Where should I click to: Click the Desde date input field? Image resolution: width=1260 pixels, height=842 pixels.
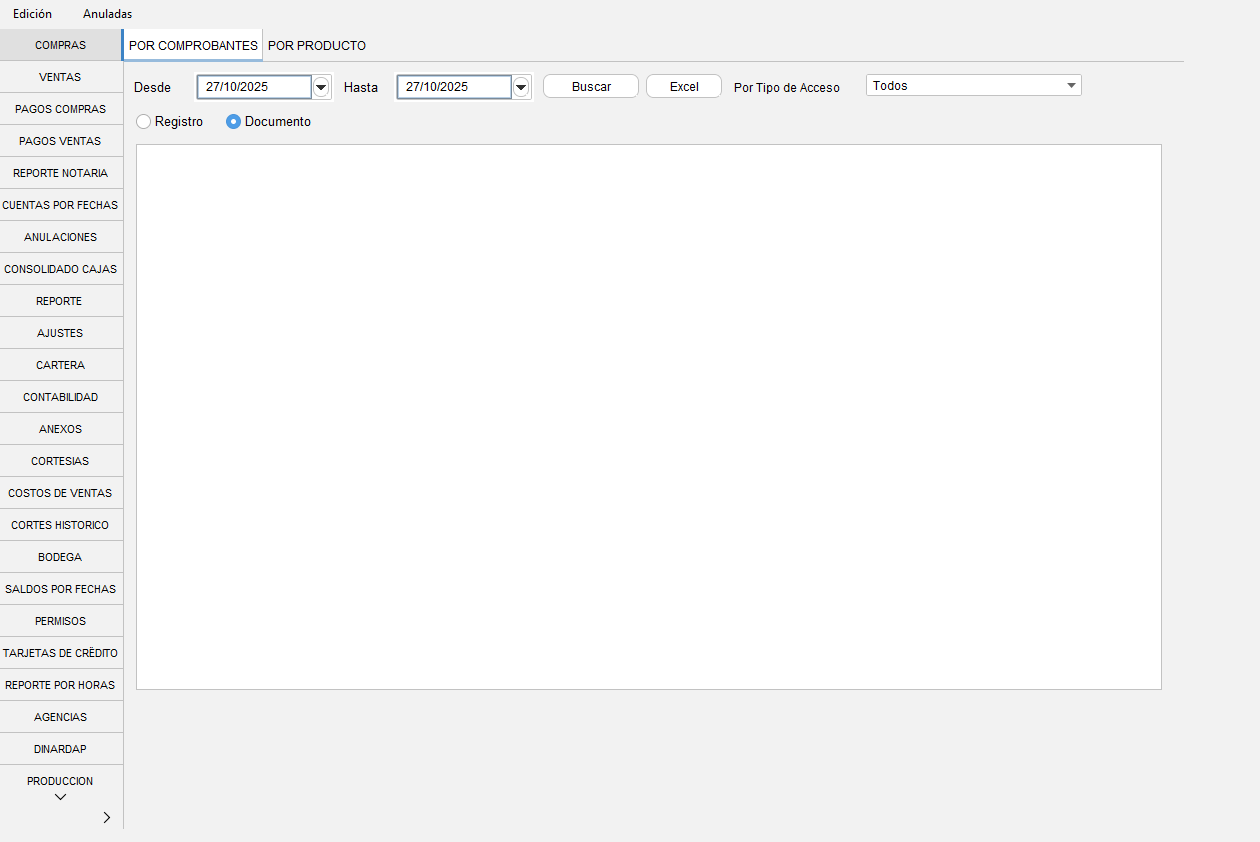point(254,87)
